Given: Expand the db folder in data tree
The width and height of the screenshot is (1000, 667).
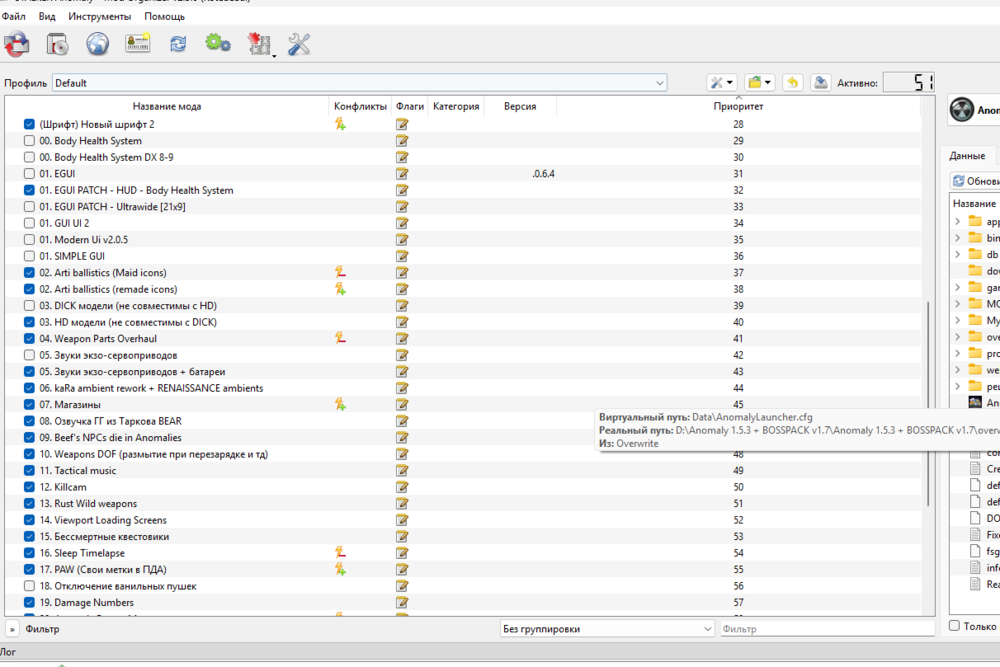Looking at the screenshot, I should [x=958, y=254].
